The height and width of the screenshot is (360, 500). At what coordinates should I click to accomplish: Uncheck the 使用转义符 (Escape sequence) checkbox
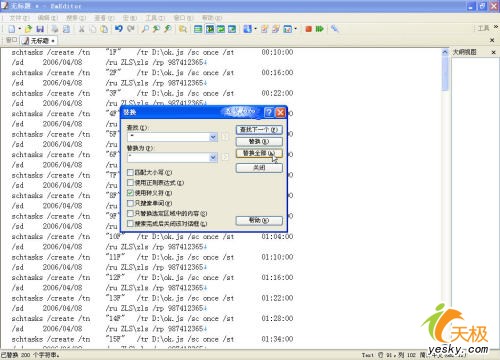(130, 193)
